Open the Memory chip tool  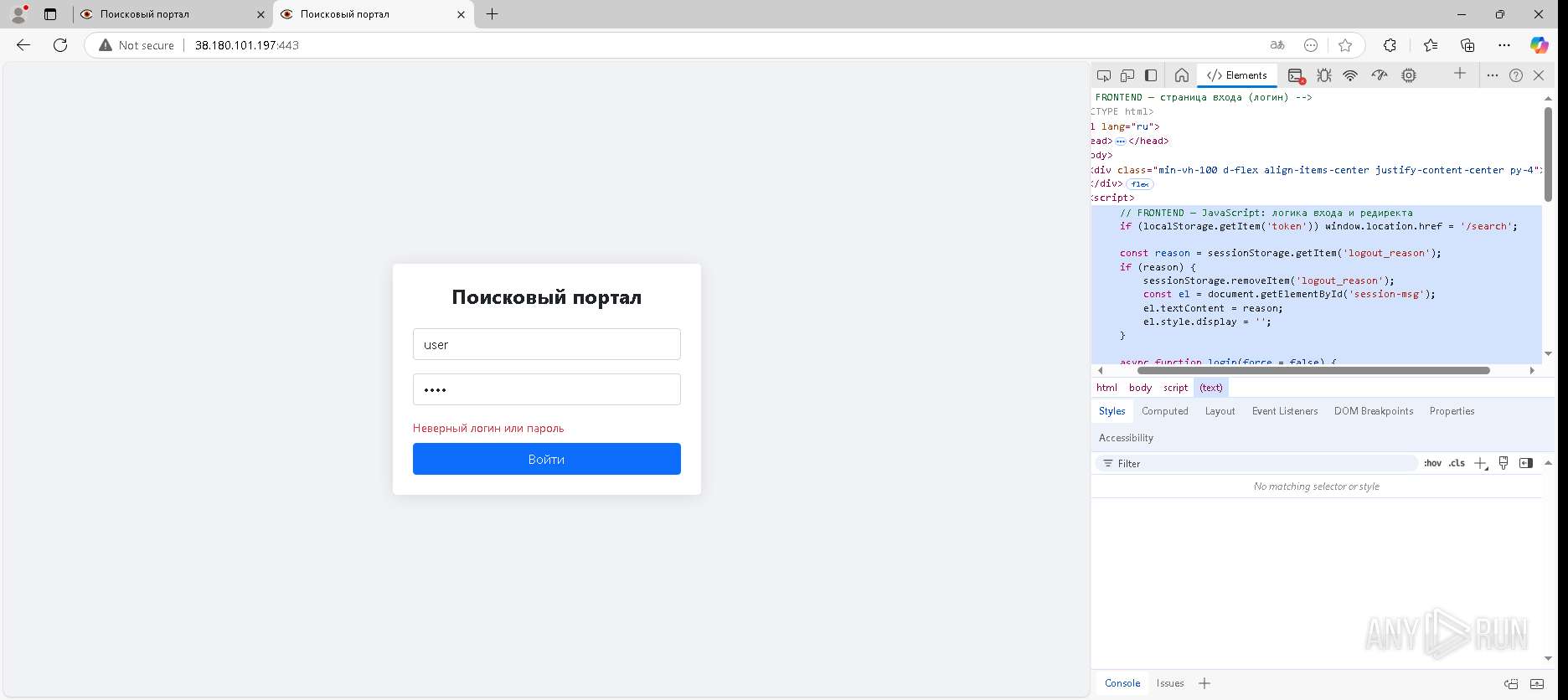[x=1409, y=75]
